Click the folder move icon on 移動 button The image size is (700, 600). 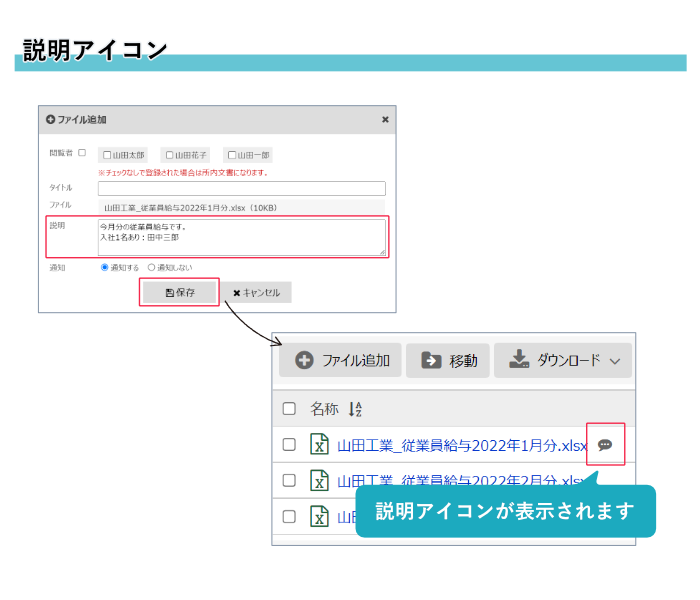click(431, 360)
